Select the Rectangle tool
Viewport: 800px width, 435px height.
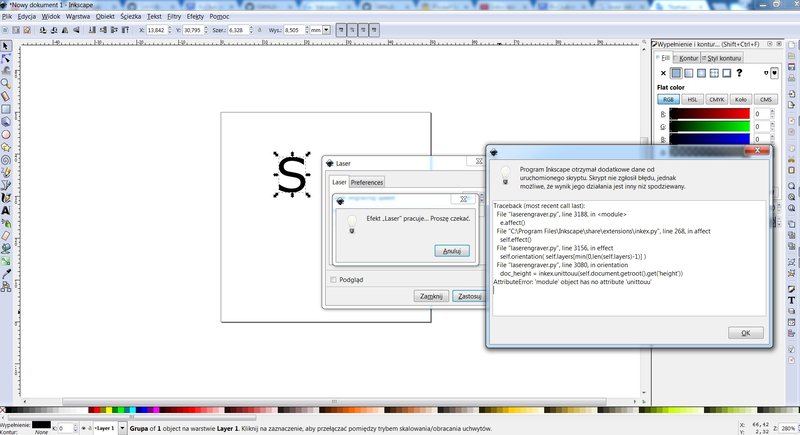[6, 109]
